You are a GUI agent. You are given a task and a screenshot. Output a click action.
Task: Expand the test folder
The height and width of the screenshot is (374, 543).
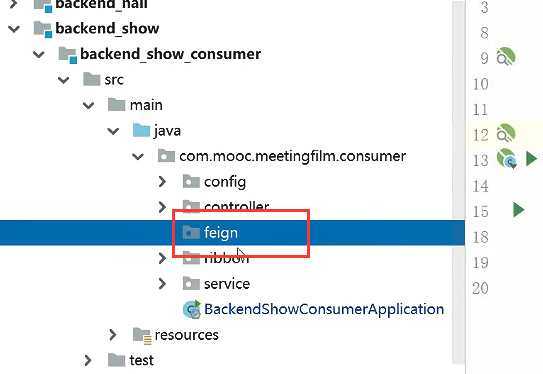pos(88,360)
